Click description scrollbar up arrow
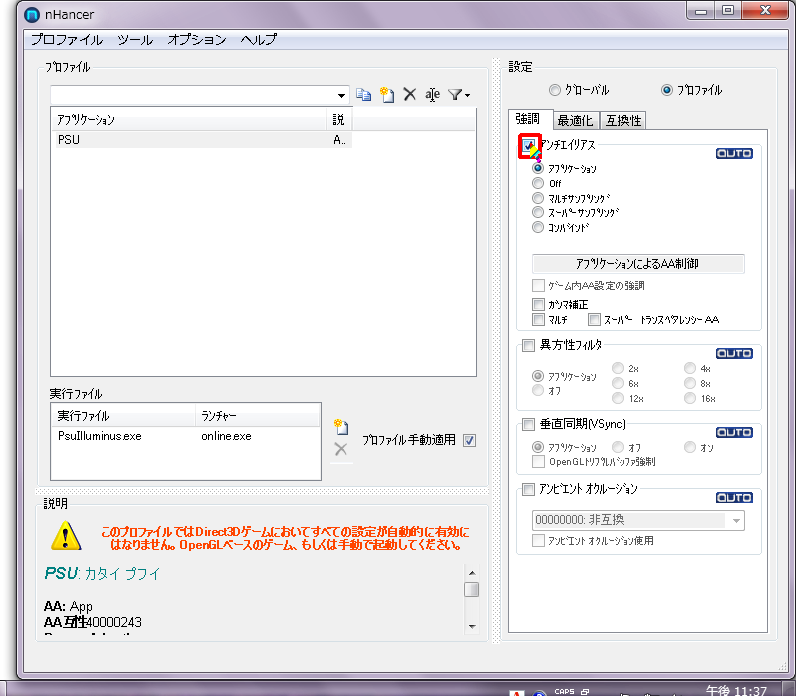The height and width of the screenshot is (696, 796). click(x=472, y=573)
